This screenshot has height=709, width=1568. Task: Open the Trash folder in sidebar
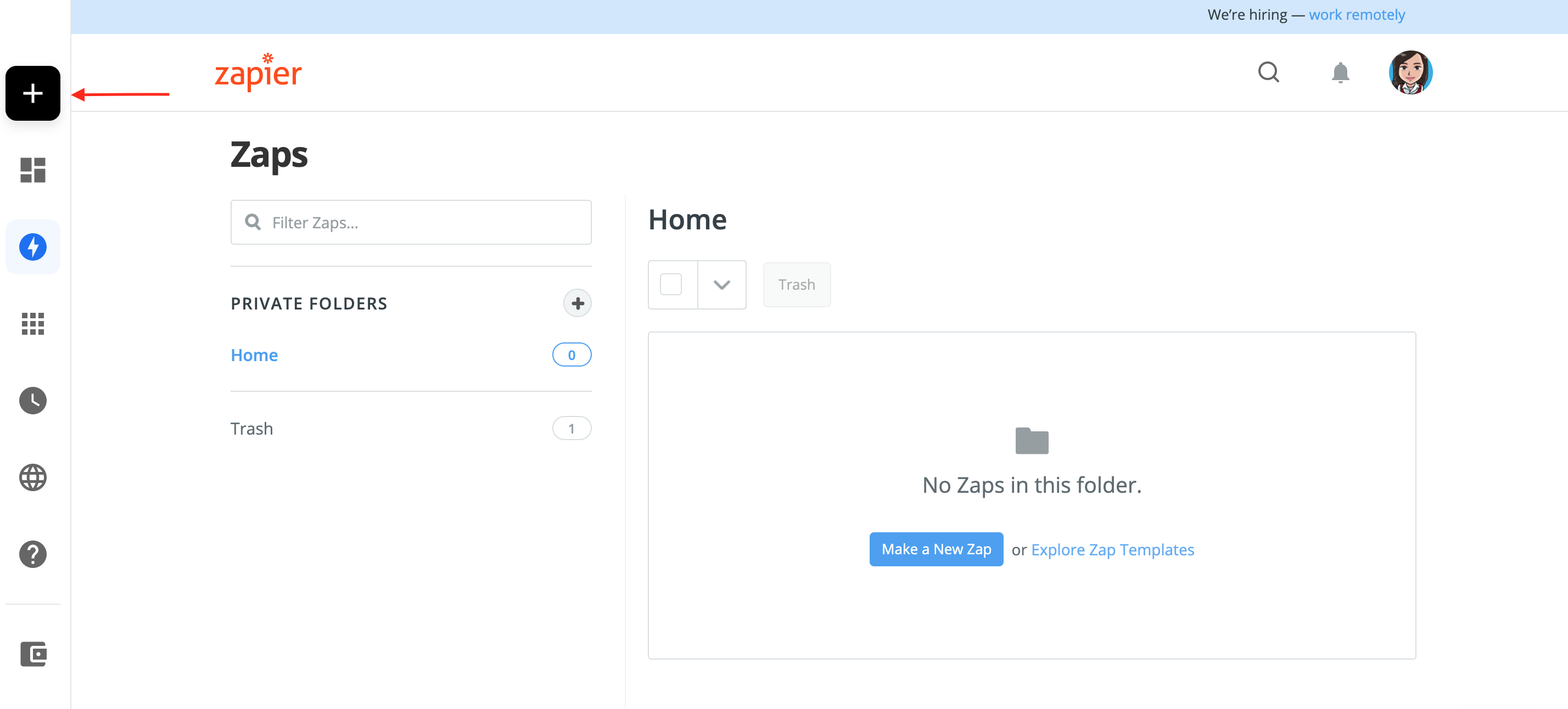pyautogui.click(x=251, y=429)
